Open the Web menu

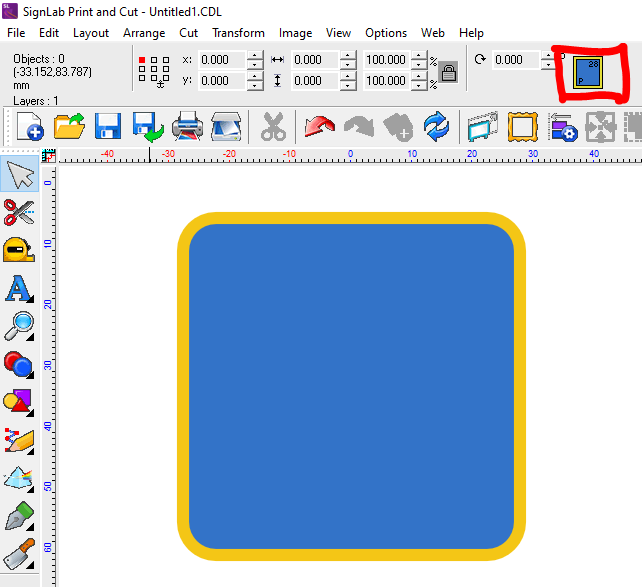click(x=432, y=33)
